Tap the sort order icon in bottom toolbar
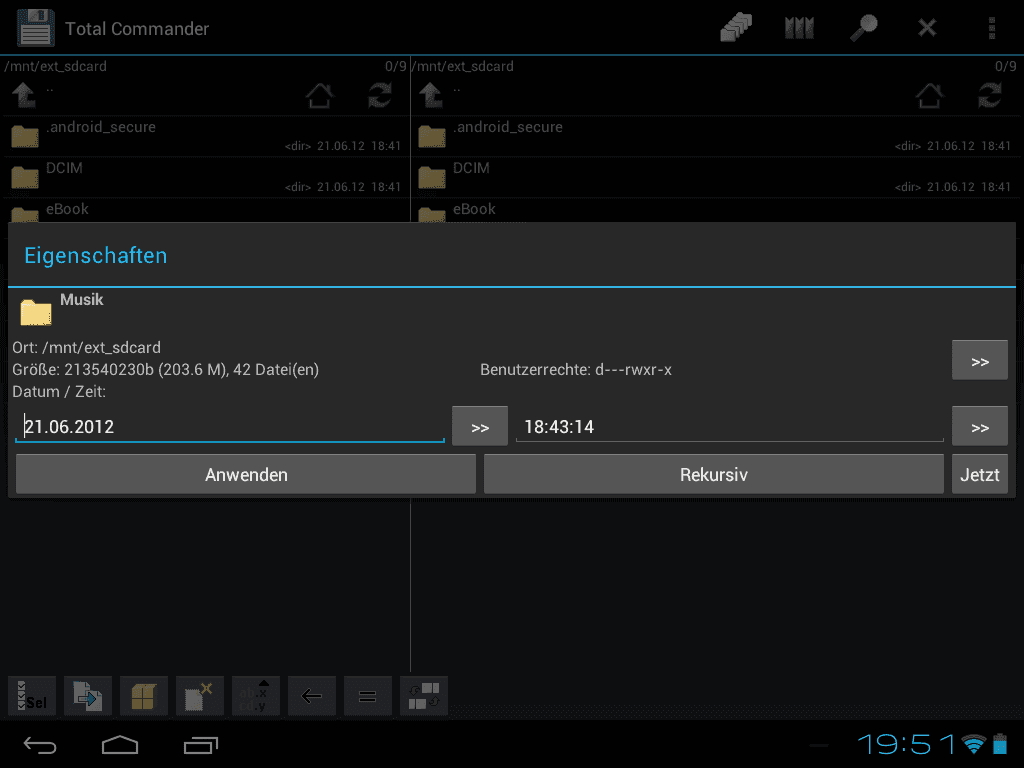The width and height of the screenshot is (1024, 768). point(256,696)
